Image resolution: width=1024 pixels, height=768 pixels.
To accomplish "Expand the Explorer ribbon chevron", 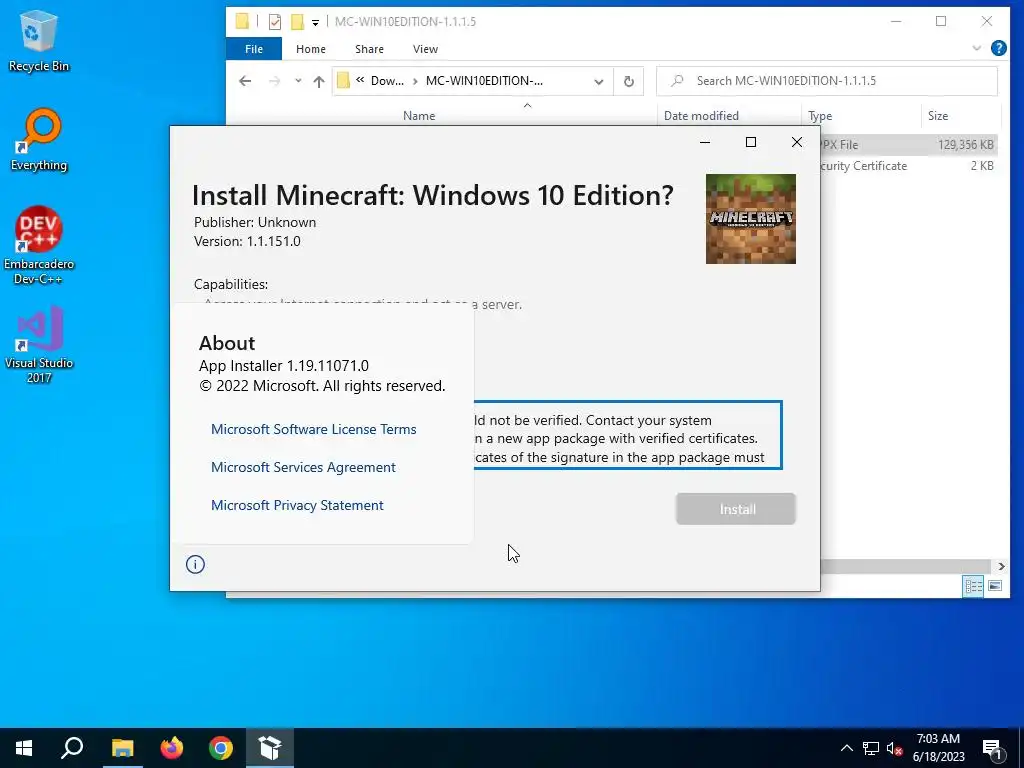I will click(976, 48).
